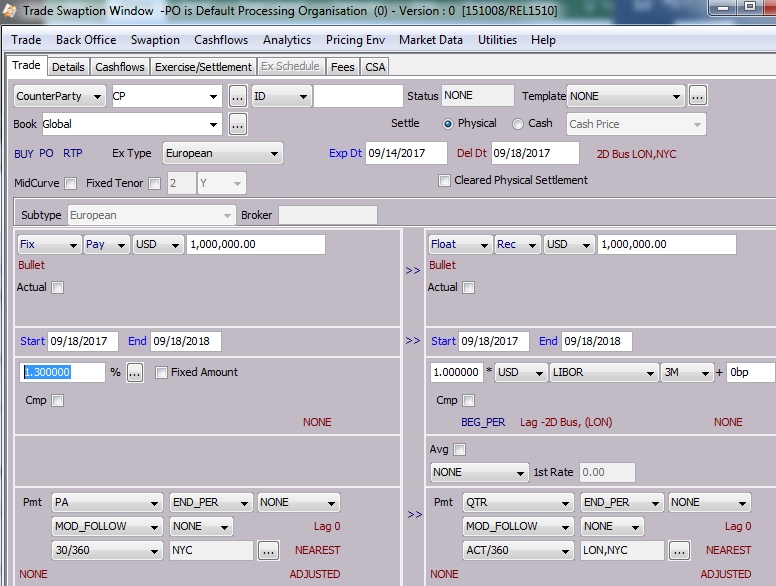776x586 pixels.
Task: Click the ellipsis button beside fixed rate percent
Action: tap(135, 372)
